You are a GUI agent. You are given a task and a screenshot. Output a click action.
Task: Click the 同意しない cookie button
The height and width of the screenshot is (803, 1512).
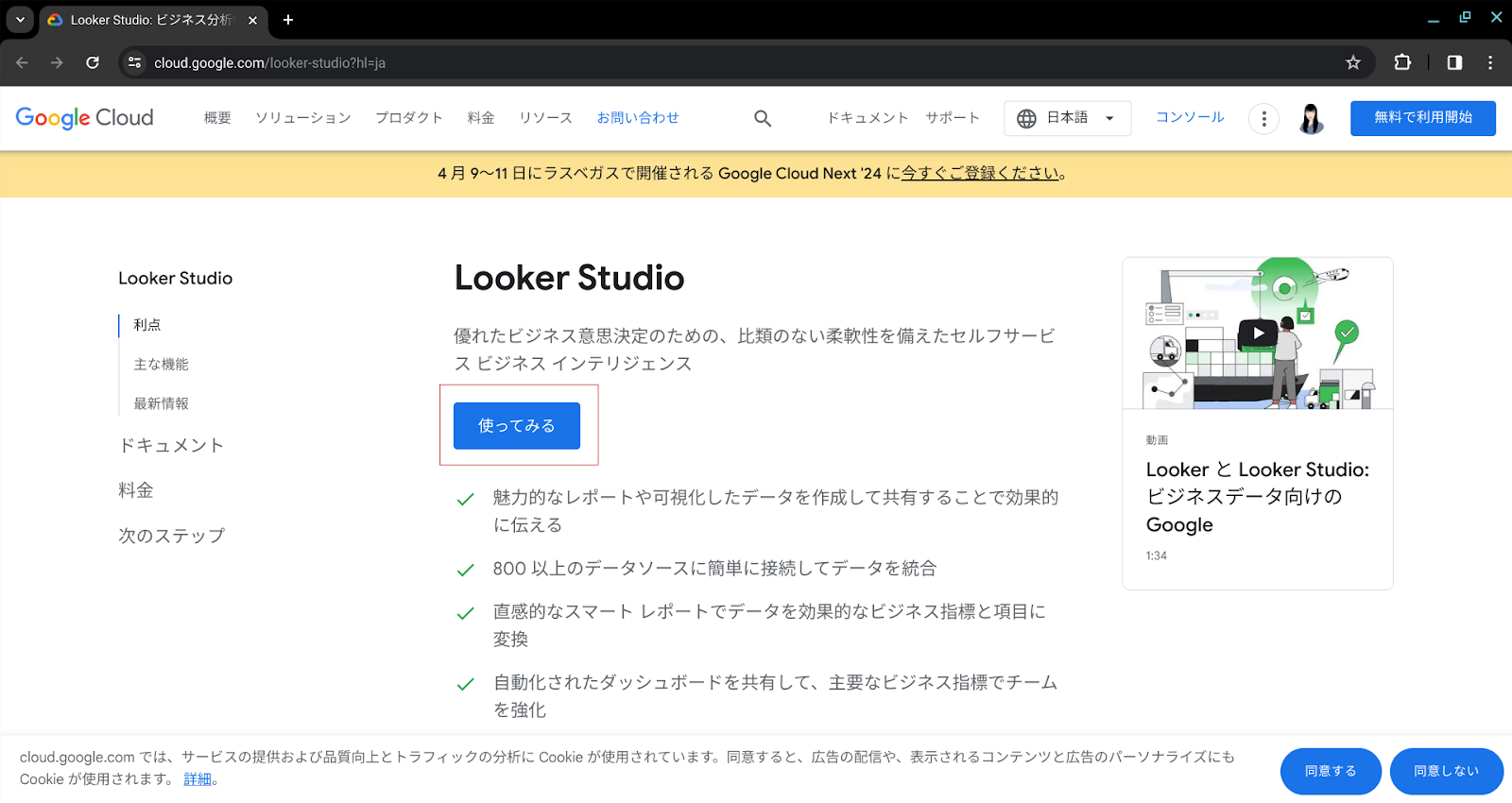click(x=1447, y=771)
